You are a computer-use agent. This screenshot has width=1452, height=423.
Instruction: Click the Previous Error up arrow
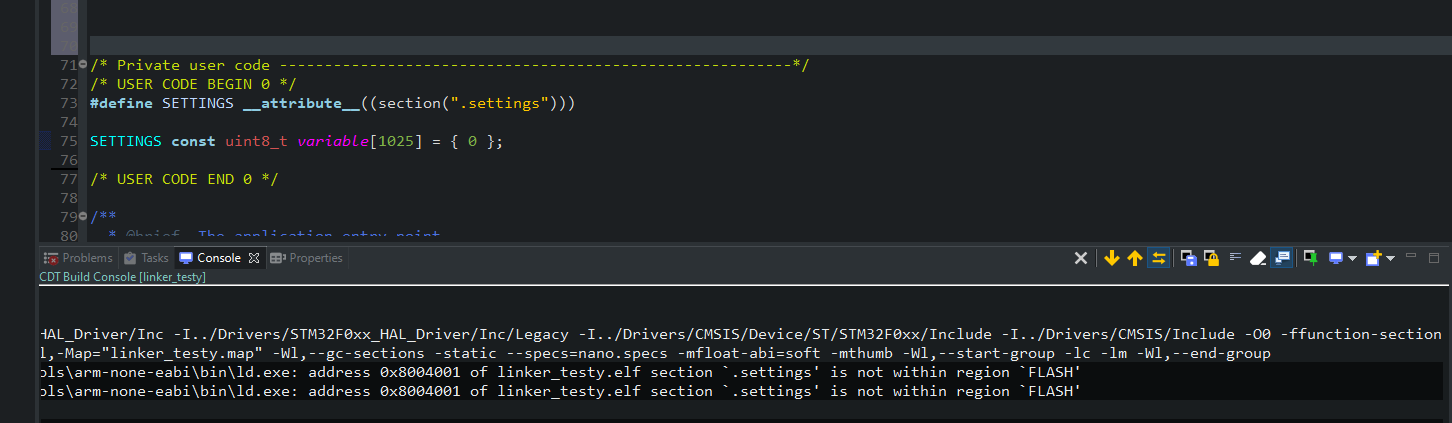coord(1135,258)
